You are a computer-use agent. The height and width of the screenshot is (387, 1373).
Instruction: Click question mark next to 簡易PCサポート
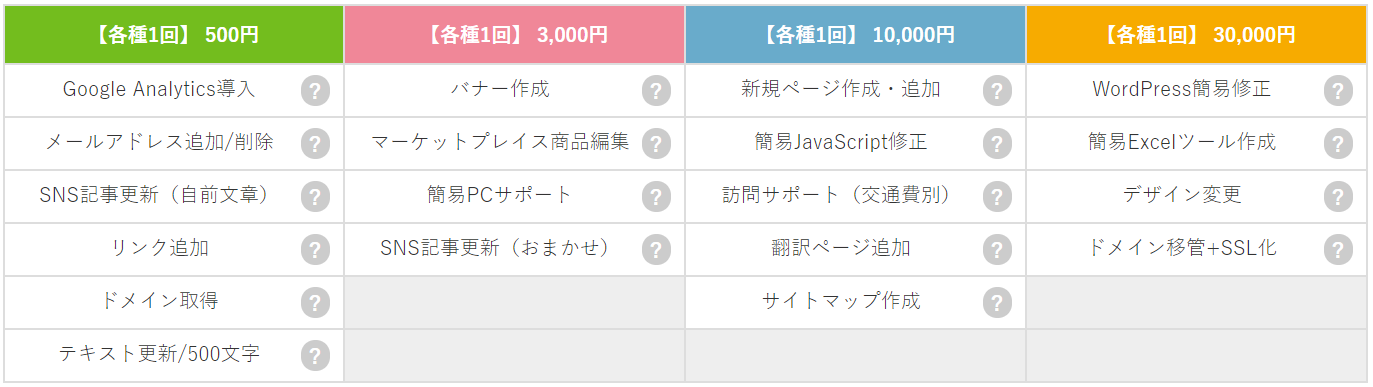(x=656, y=196)
